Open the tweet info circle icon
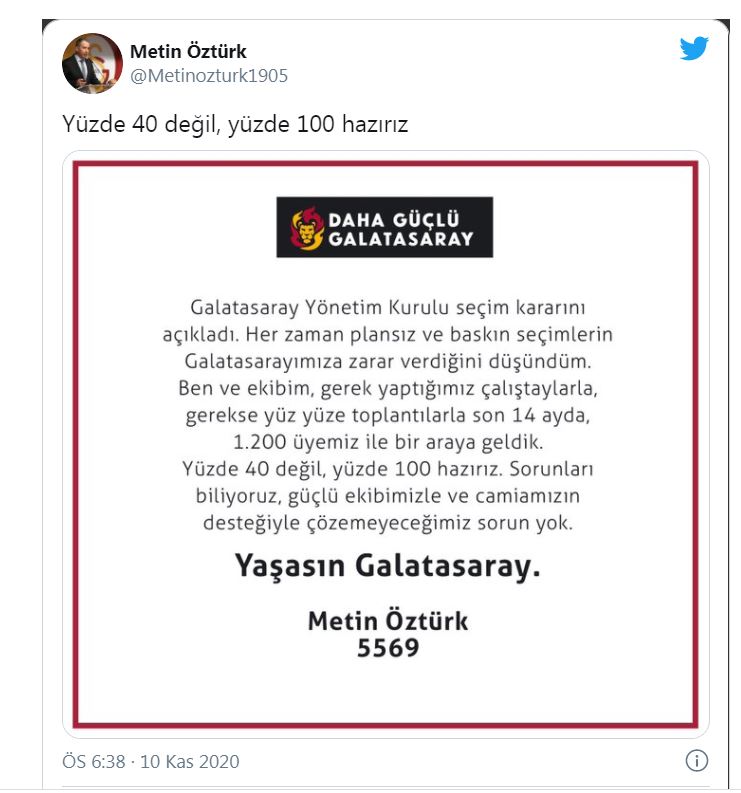Image resolution: width=741 pixels, height=793 pixels. point(696,760)
